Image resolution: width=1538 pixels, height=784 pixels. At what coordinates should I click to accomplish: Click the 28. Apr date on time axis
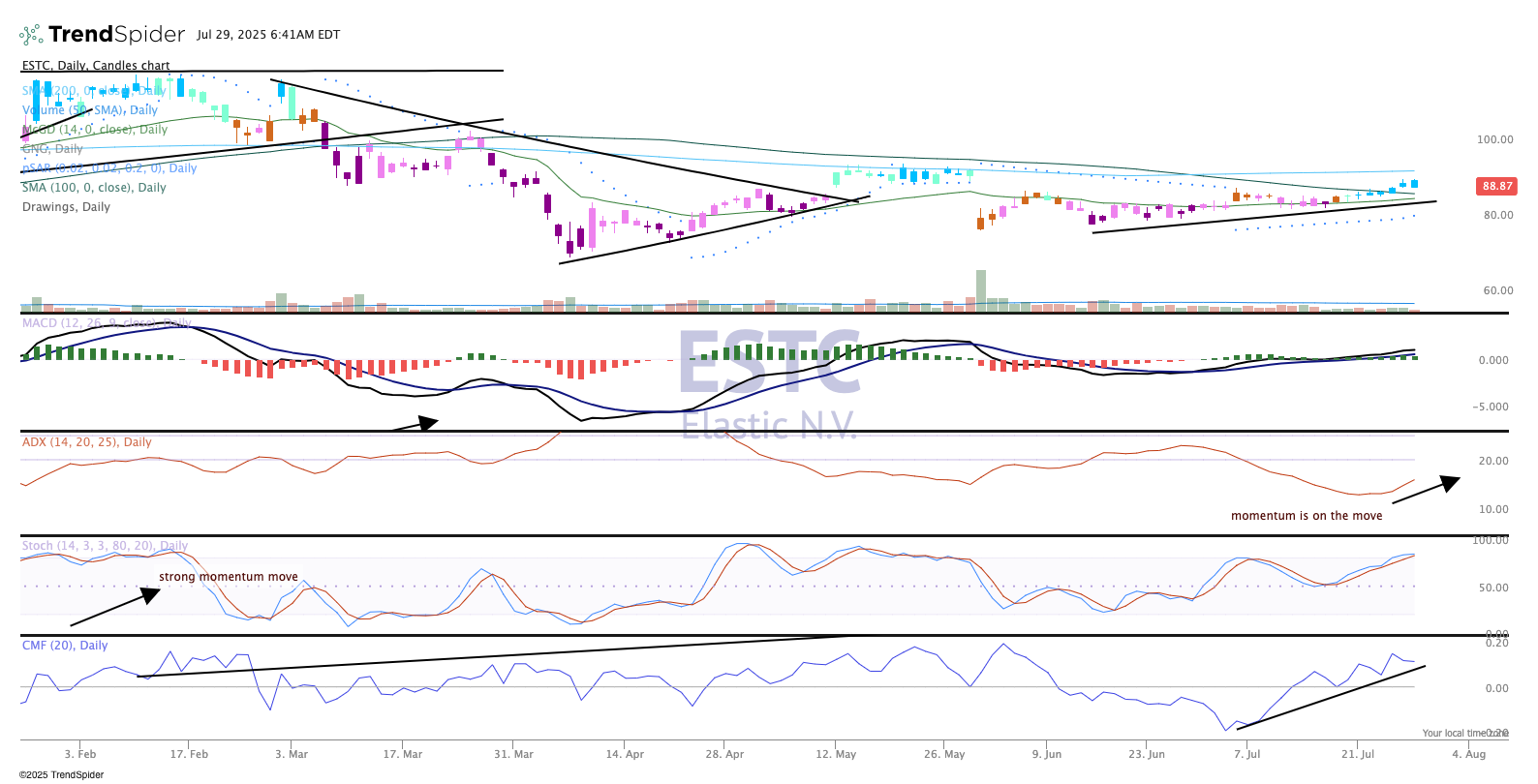coord(724,754)
